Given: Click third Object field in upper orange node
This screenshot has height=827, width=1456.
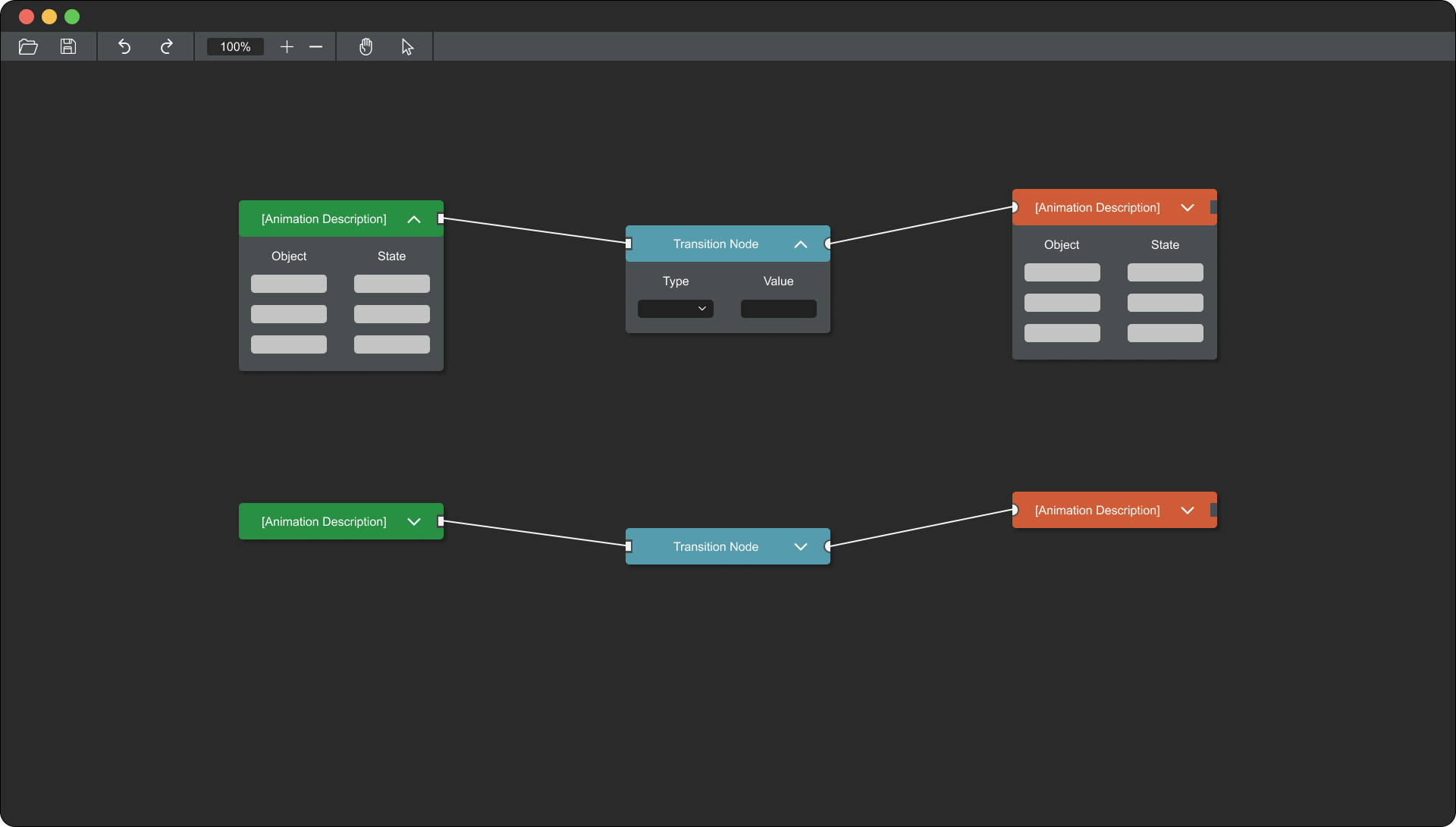Looking at the screenshot, I should [x=1062, y=333].
